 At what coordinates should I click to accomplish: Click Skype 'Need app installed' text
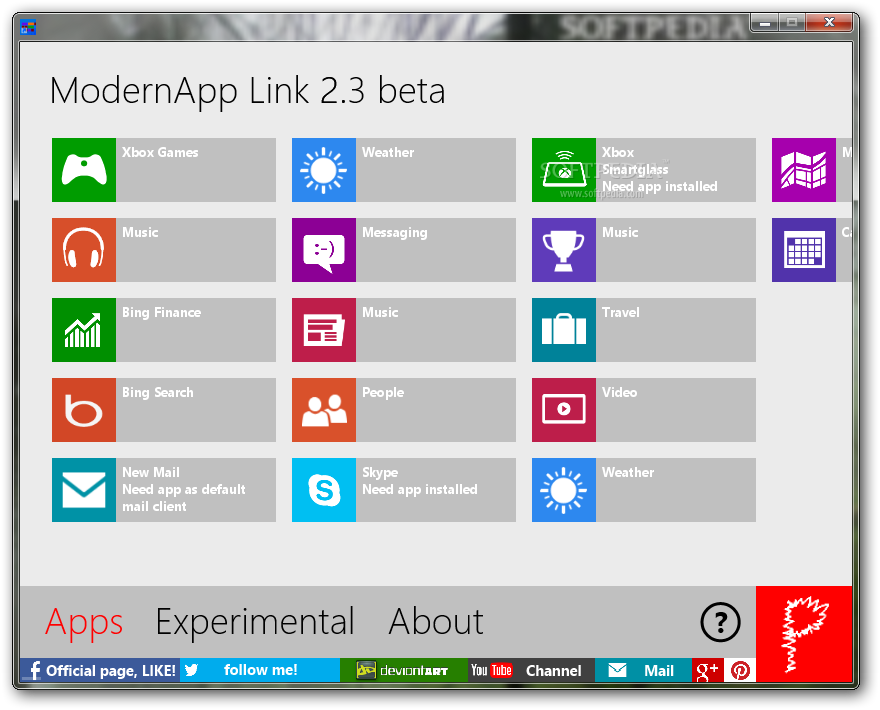[x=420, y=489]
